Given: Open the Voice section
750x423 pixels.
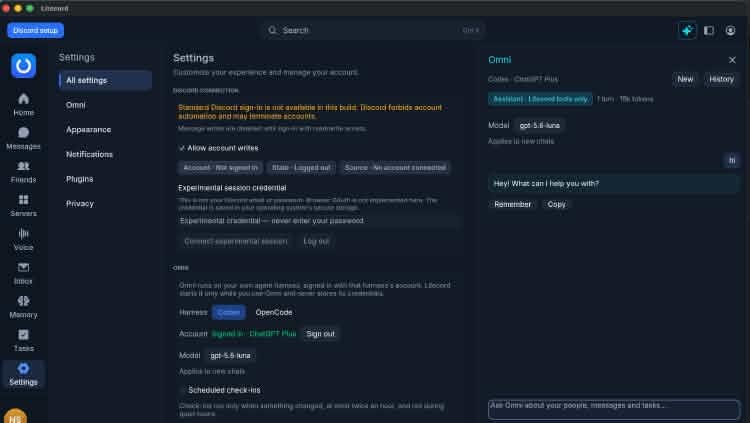Looking at the screenshot, I should coord(23,240).
